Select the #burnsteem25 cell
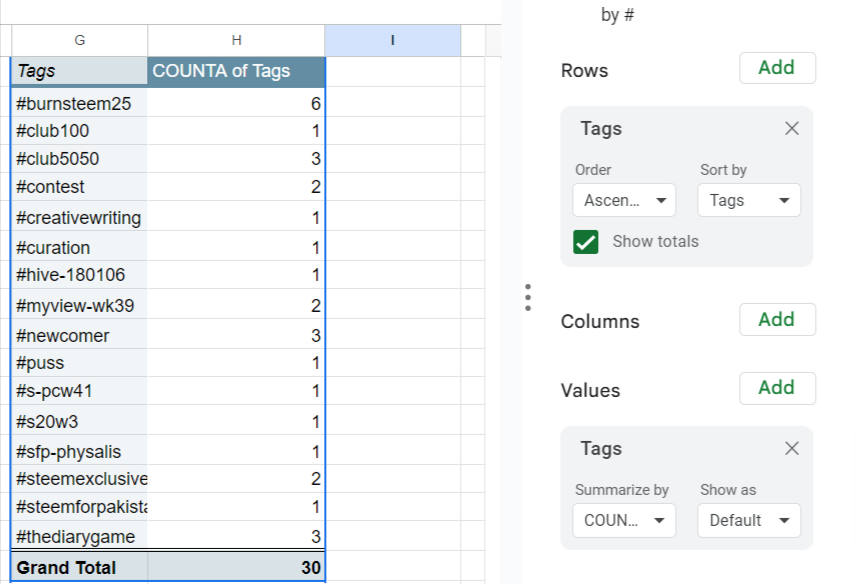The width and height of the screenshot is (855, 584). [80, 103]
